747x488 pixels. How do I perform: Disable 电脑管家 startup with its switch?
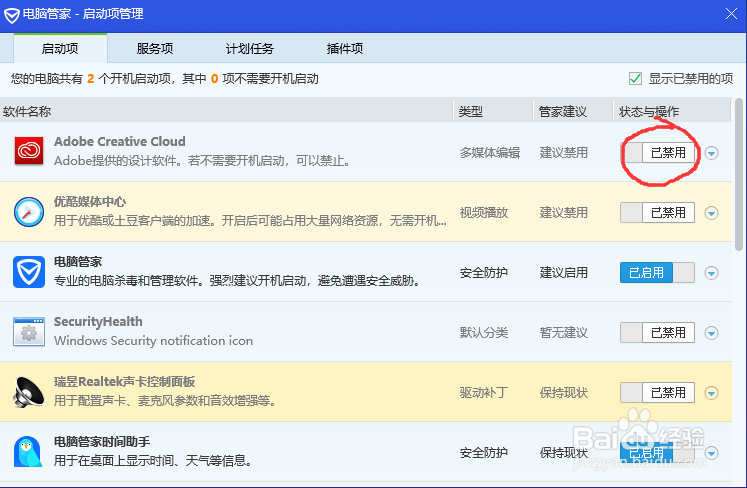click(x=657, y=273)
